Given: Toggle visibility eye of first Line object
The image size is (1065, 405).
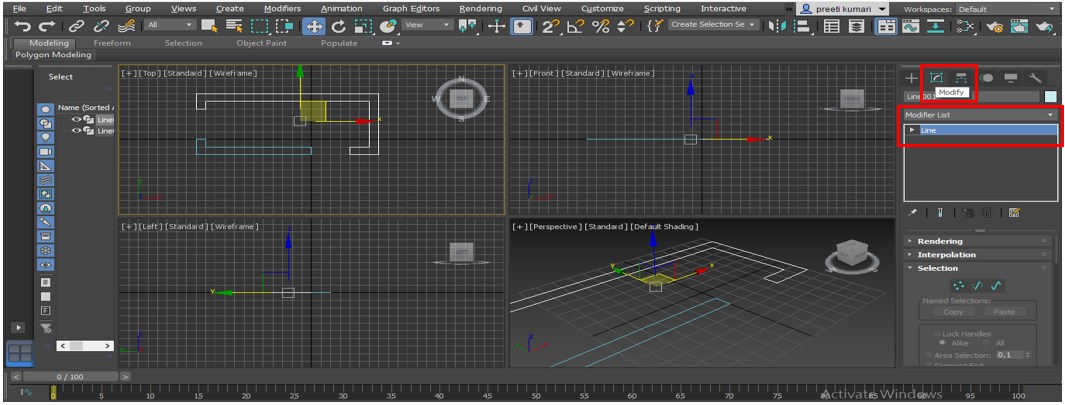Looking at the screenshot, I should [76, 119].
